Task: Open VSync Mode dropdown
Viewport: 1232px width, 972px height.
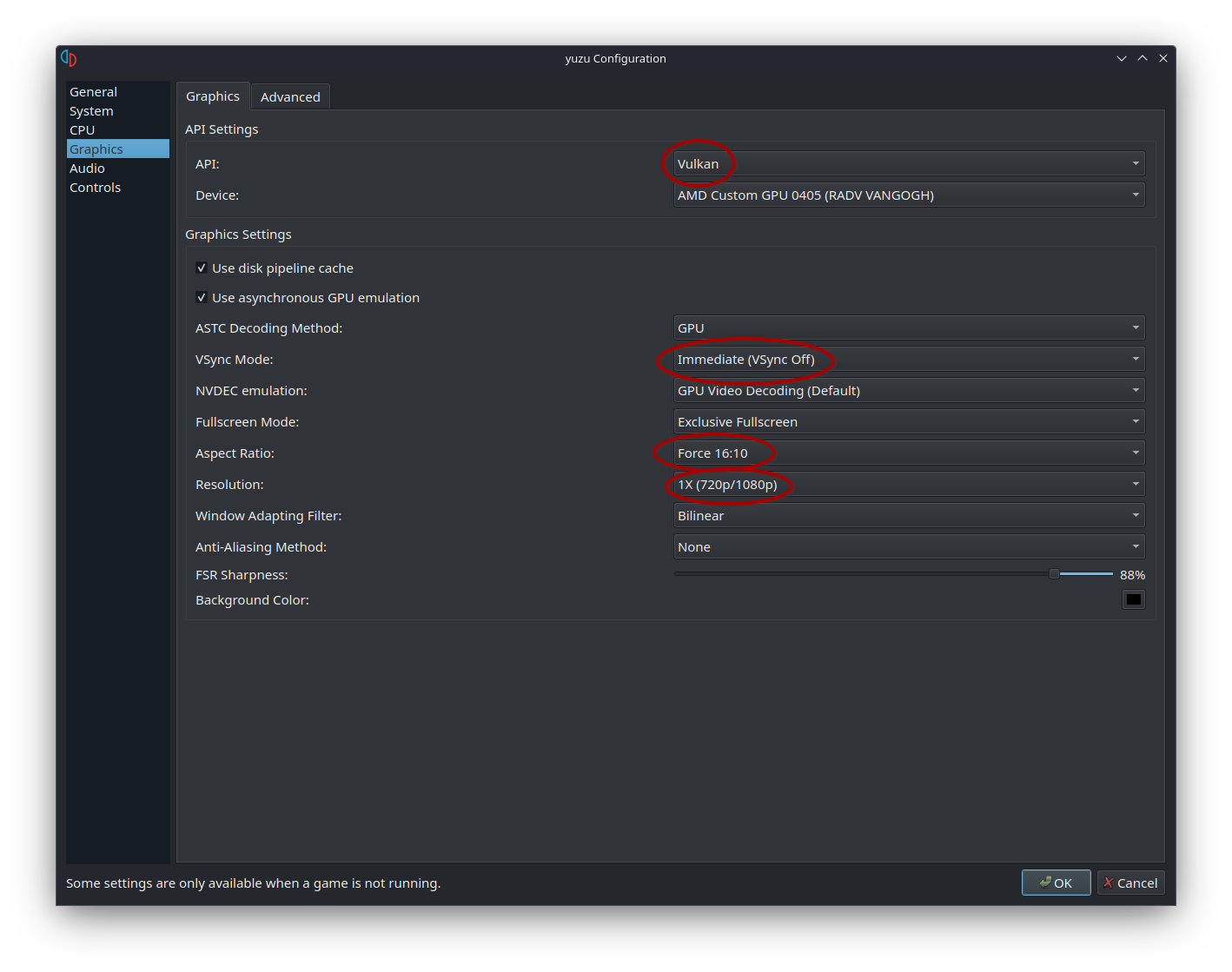Action: click(909, 360)
